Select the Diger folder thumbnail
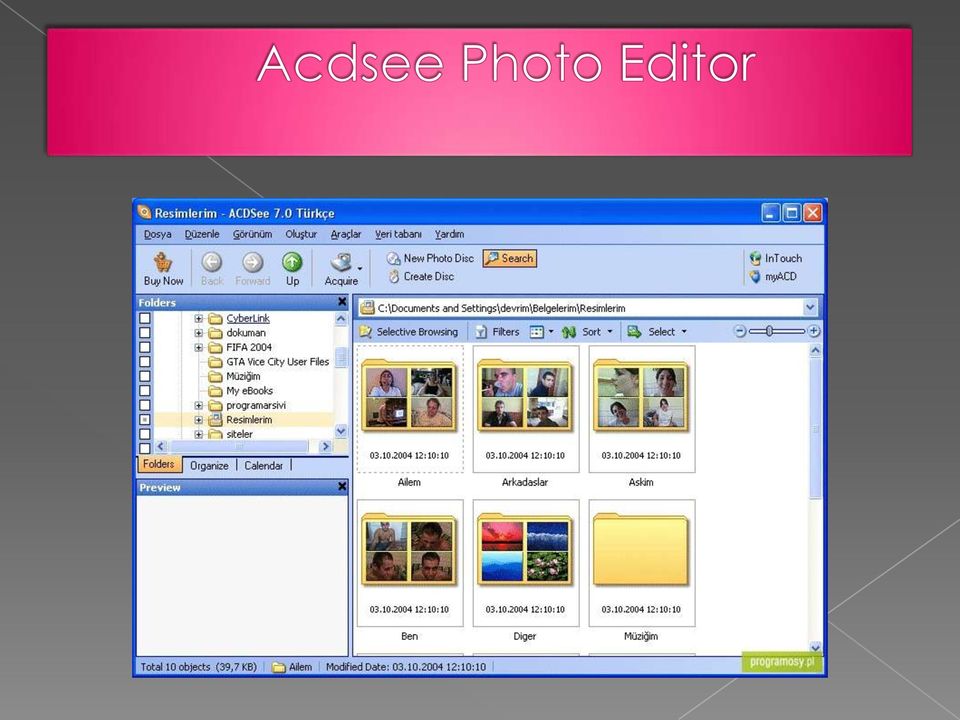960x720 pixels. coord(525,563)
